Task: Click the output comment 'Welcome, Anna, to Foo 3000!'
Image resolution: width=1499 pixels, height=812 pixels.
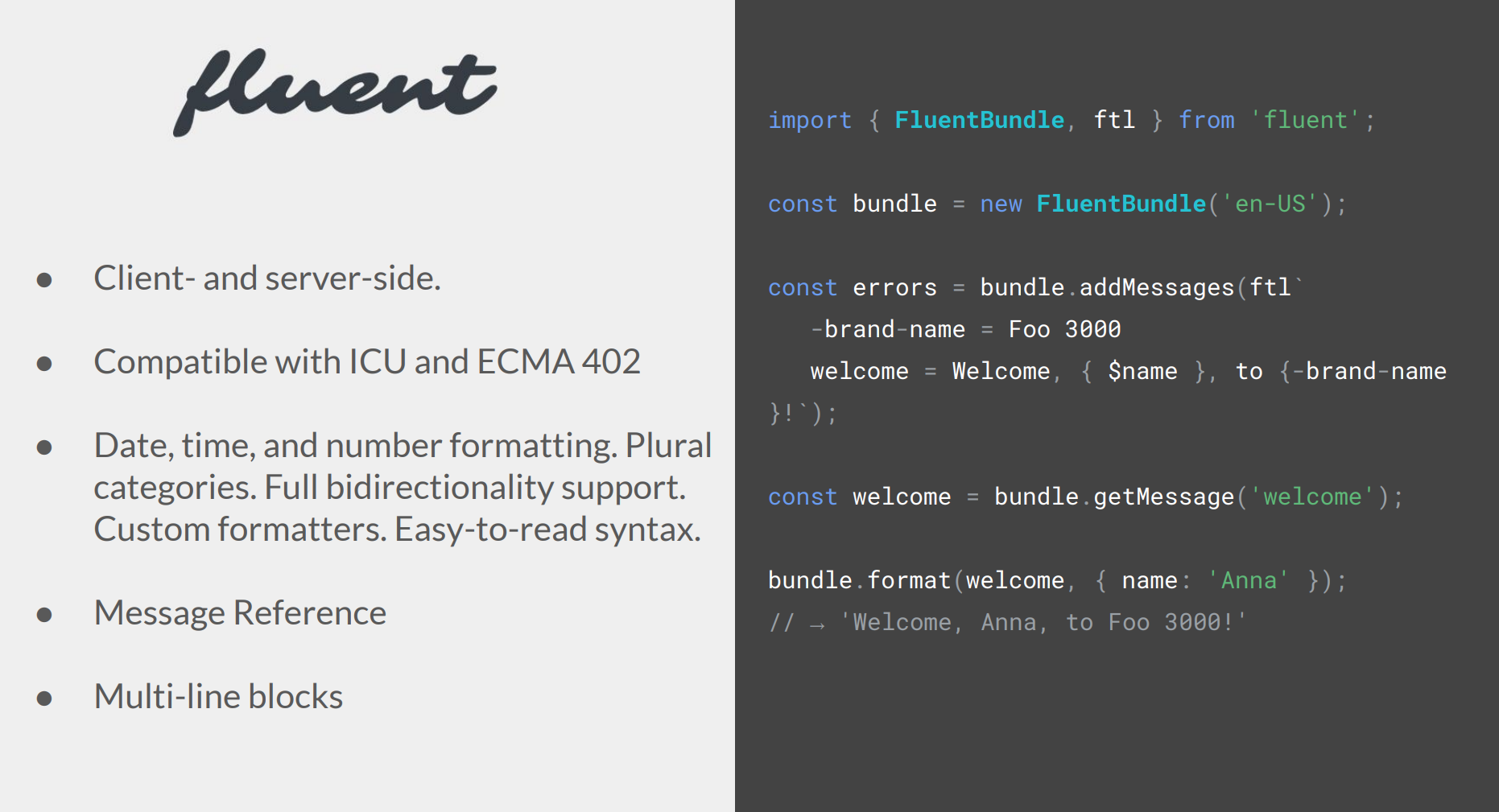Action: point(1042,622)
